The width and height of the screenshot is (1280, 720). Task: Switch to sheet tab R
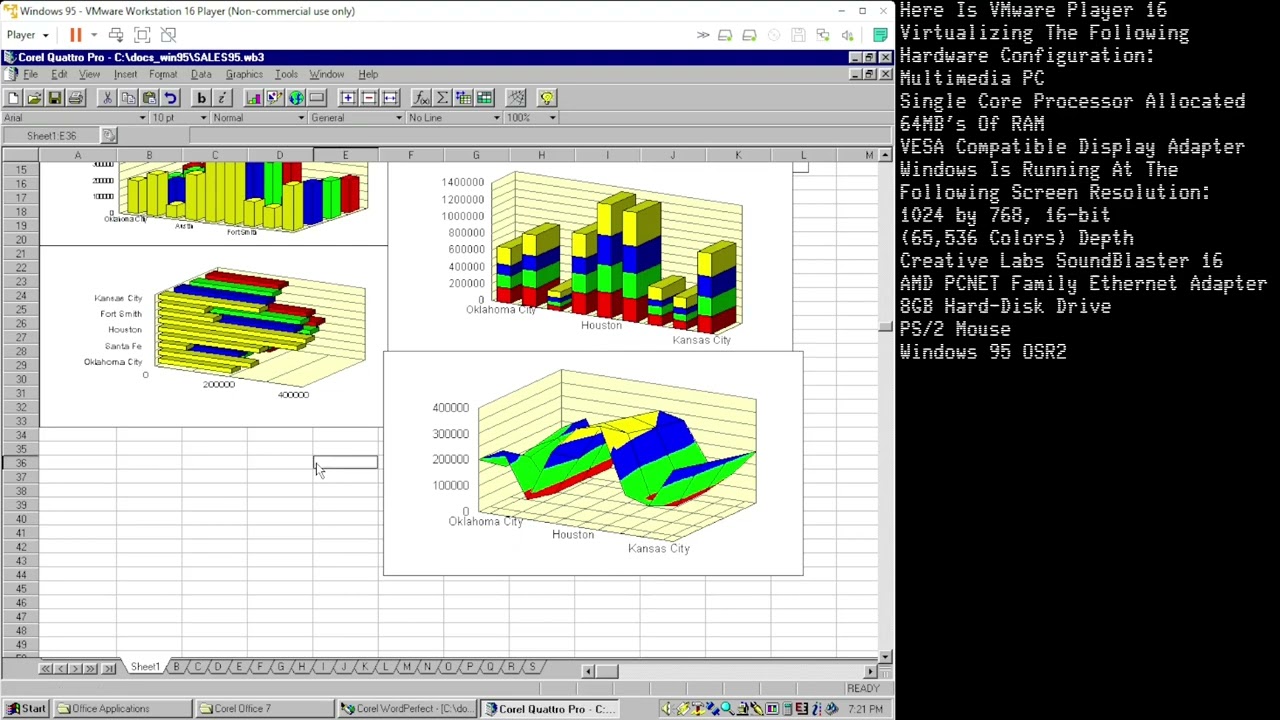click(511, 667)
